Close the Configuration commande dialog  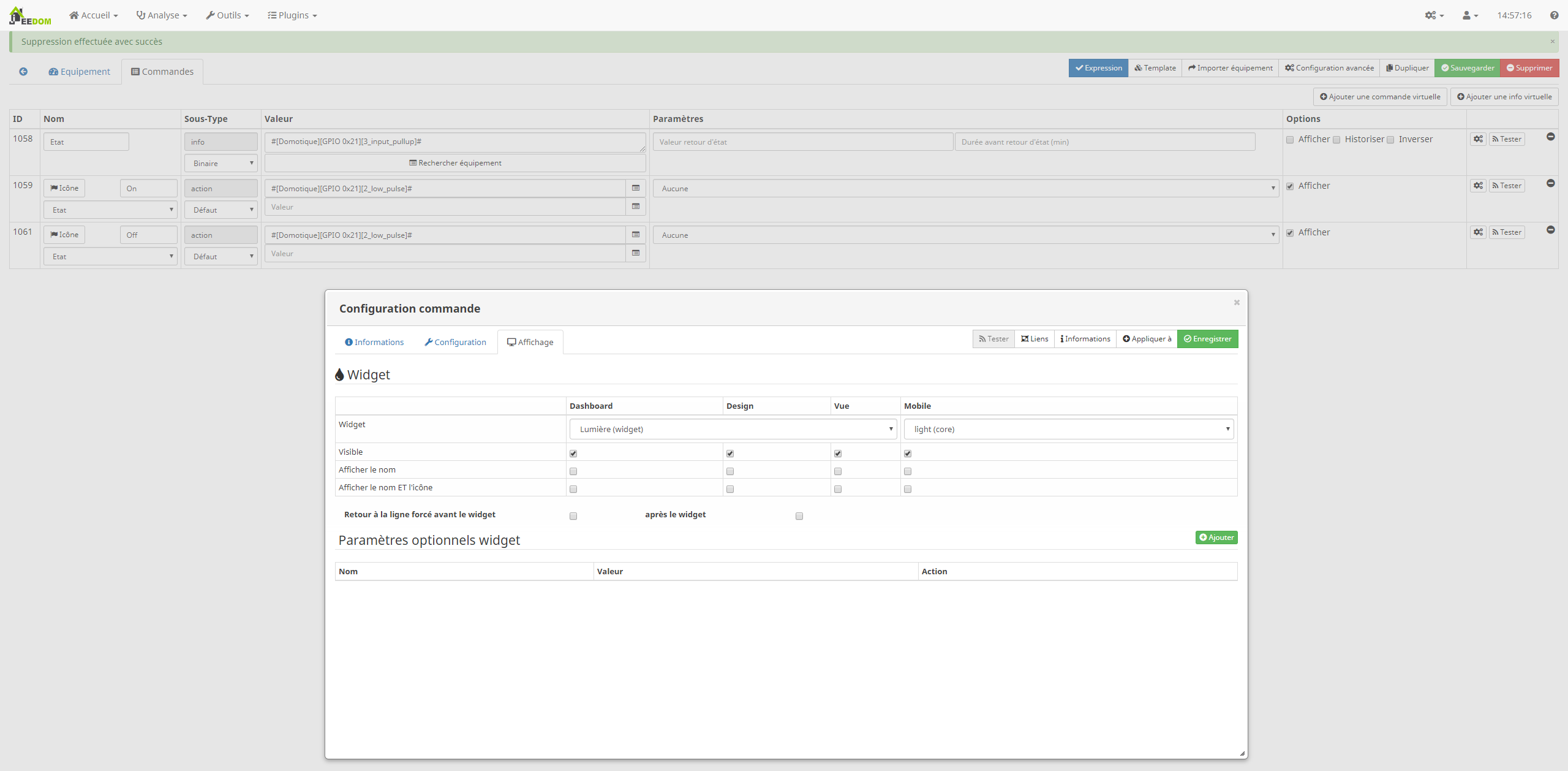[1237, 302]
